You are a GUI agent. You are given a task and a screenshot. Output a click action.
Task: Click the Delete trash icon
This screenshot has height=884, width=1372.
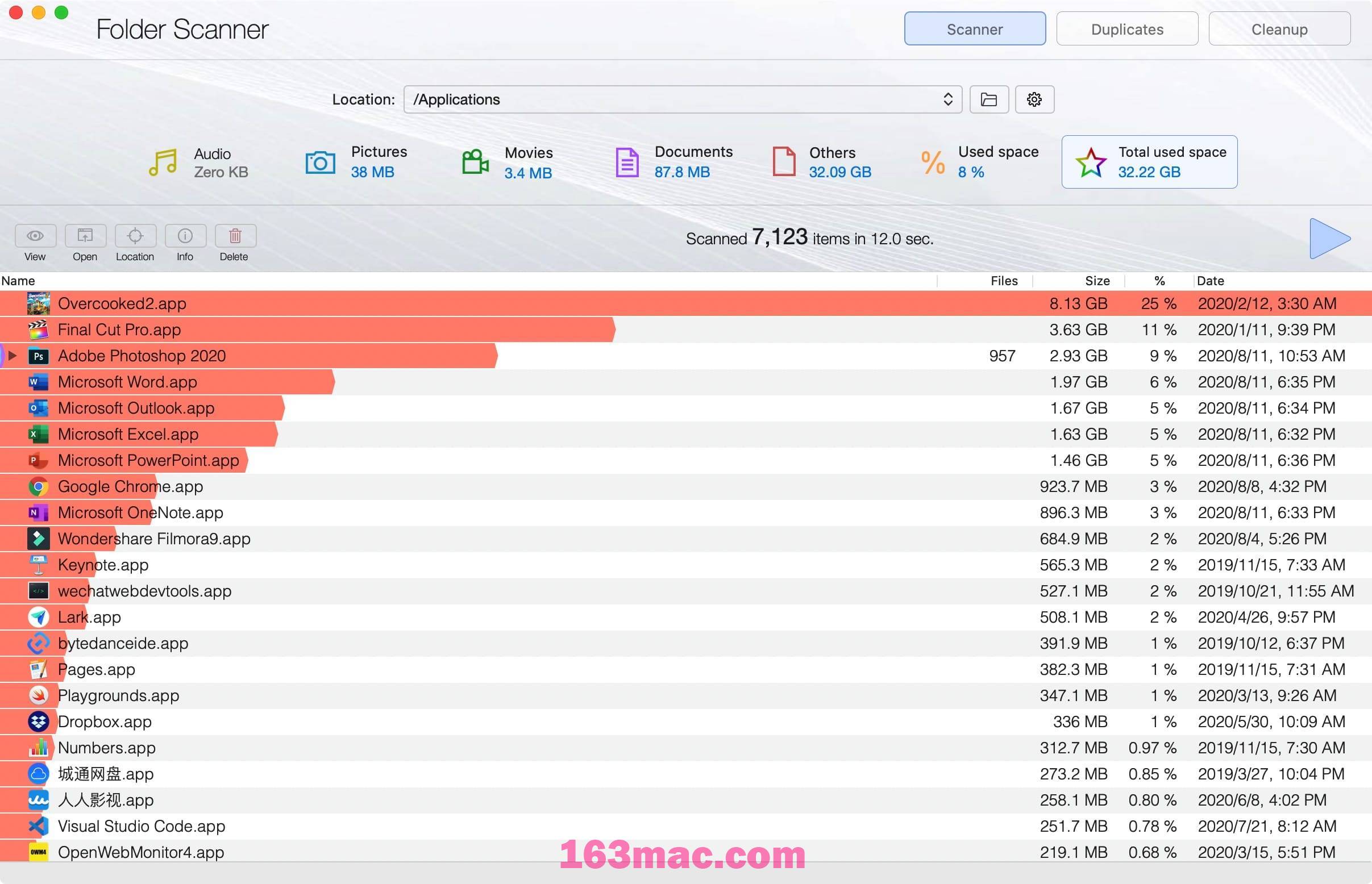point(235,235)
